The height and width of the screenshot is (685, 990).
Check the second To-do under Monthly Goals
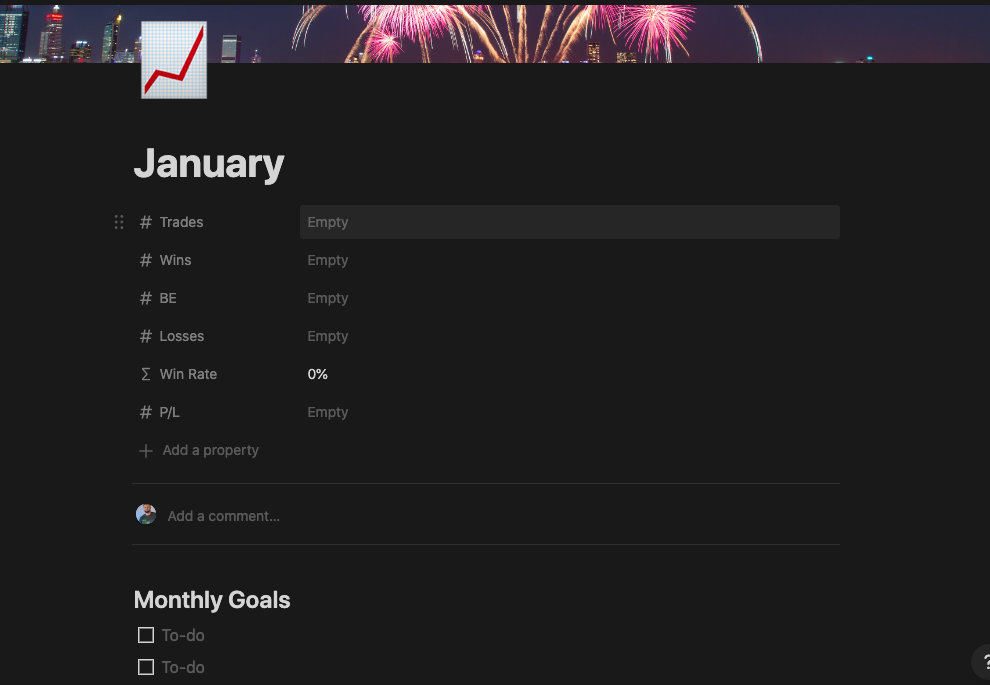146,667
